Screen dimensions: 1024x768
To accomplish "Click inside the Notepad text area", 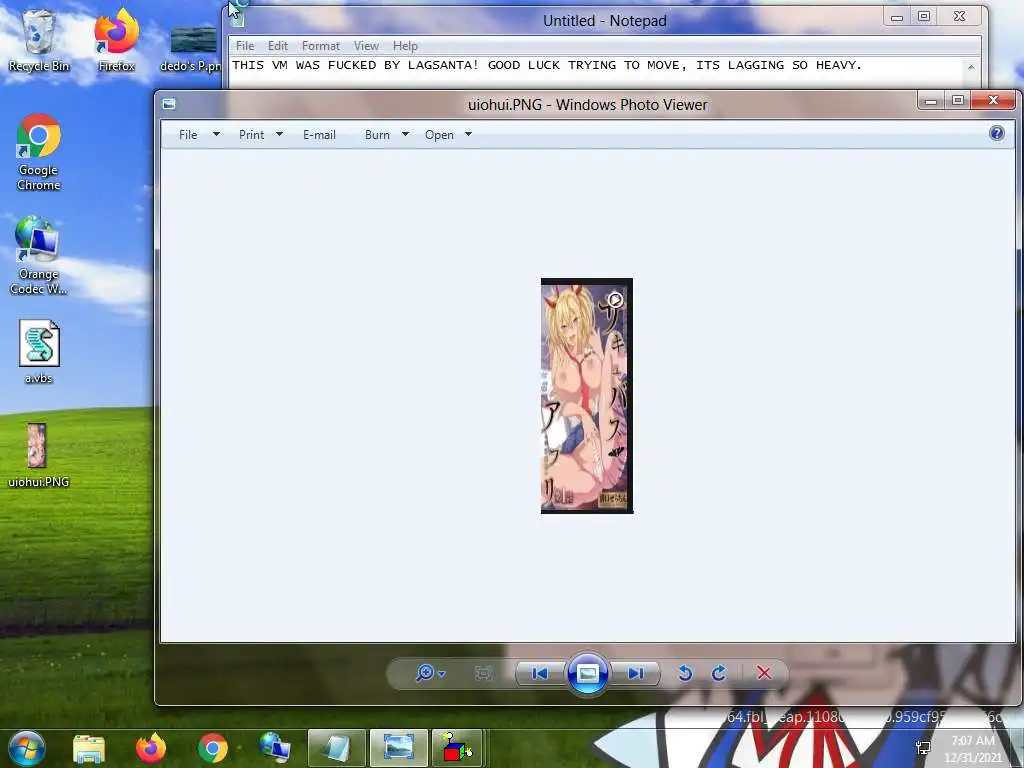I will (596, 72).
